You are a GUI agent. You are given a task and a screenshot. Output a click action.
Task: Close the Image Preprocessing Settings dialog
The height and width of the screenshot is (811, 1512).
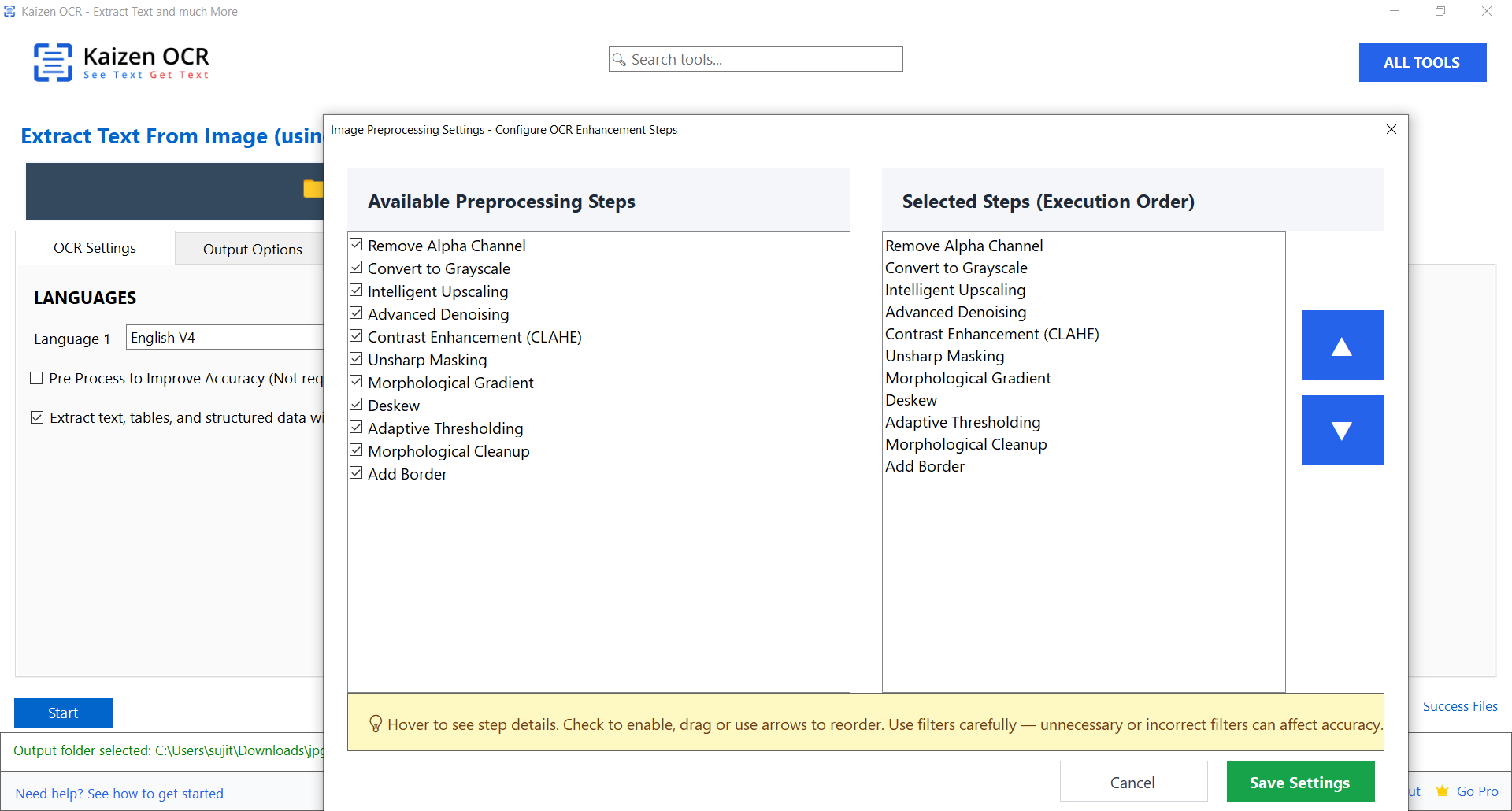pyautogui.click(x=1391, y=129)
